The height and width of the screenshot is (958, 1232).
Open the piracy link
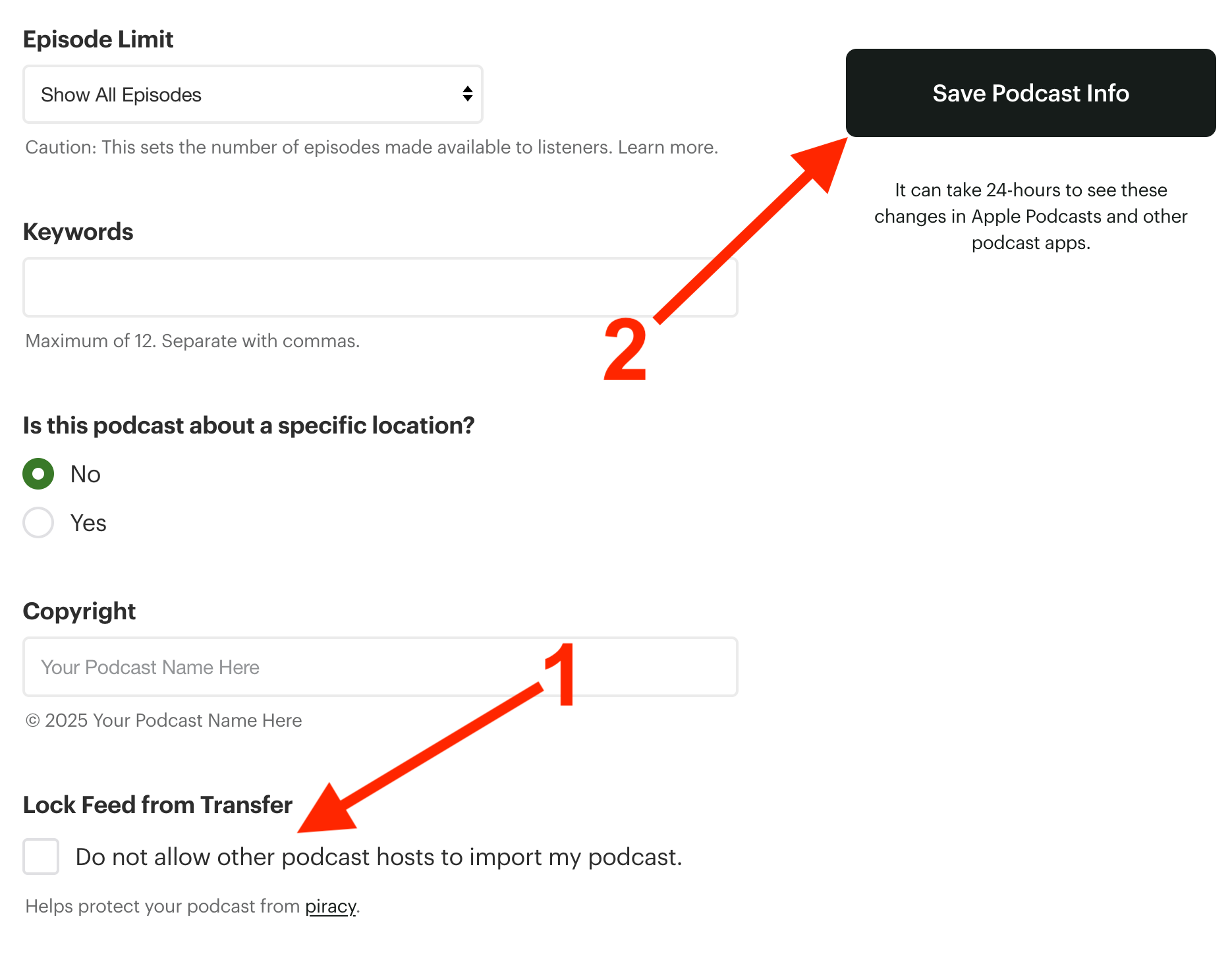330,907
